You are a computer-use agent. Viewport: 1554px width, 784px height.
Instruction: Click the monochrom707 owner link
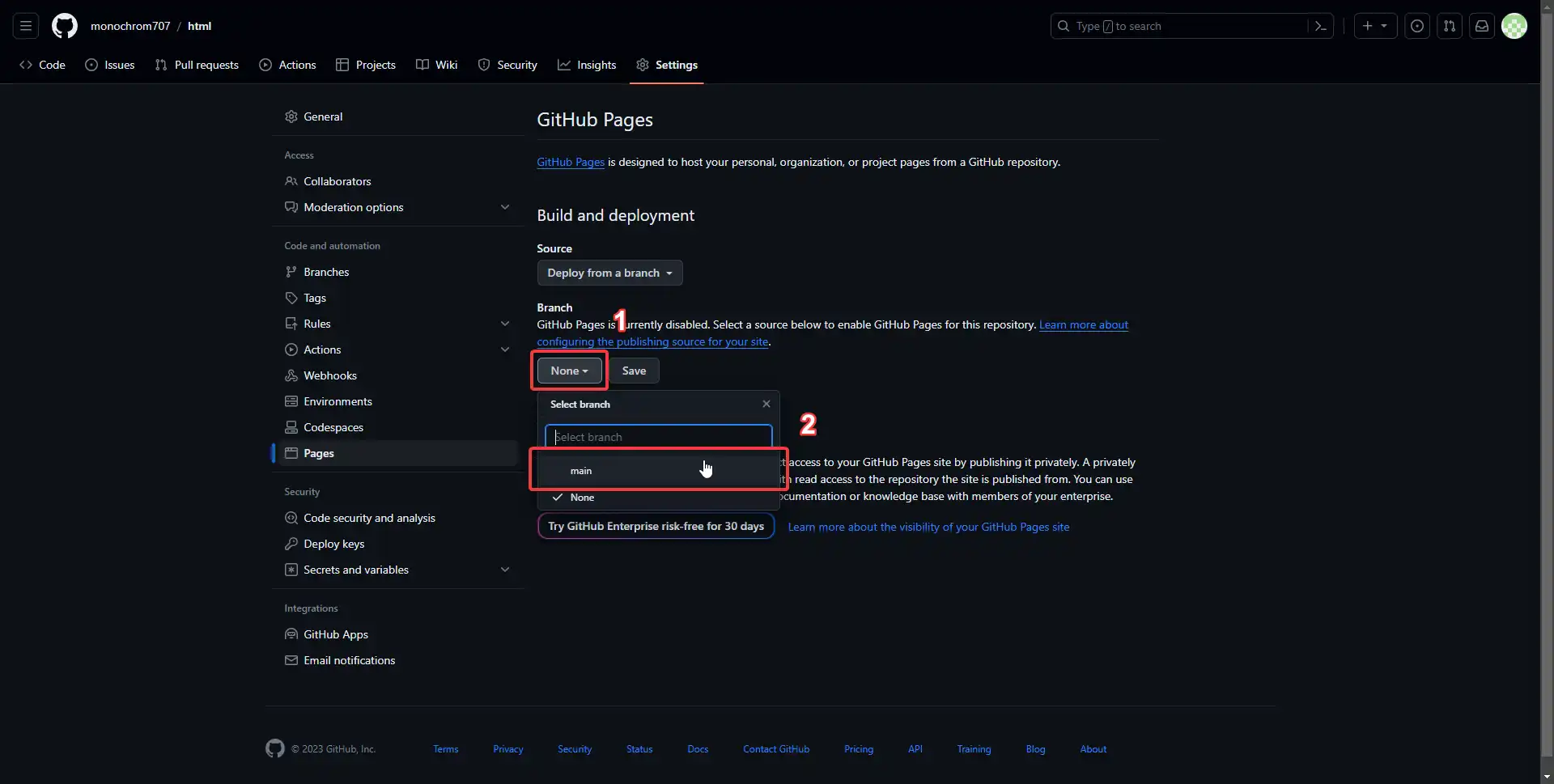(x=130, y=26)
